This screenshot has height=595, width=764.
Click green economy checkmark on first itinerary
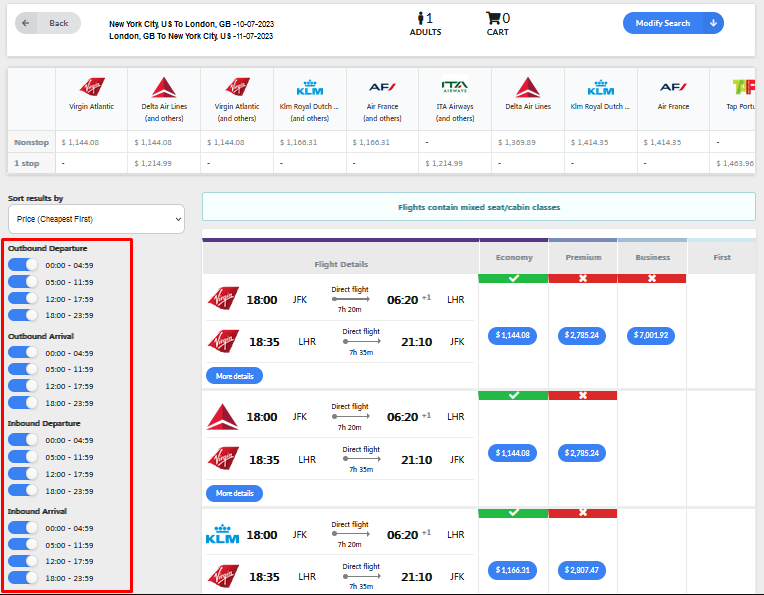[514, 278]
